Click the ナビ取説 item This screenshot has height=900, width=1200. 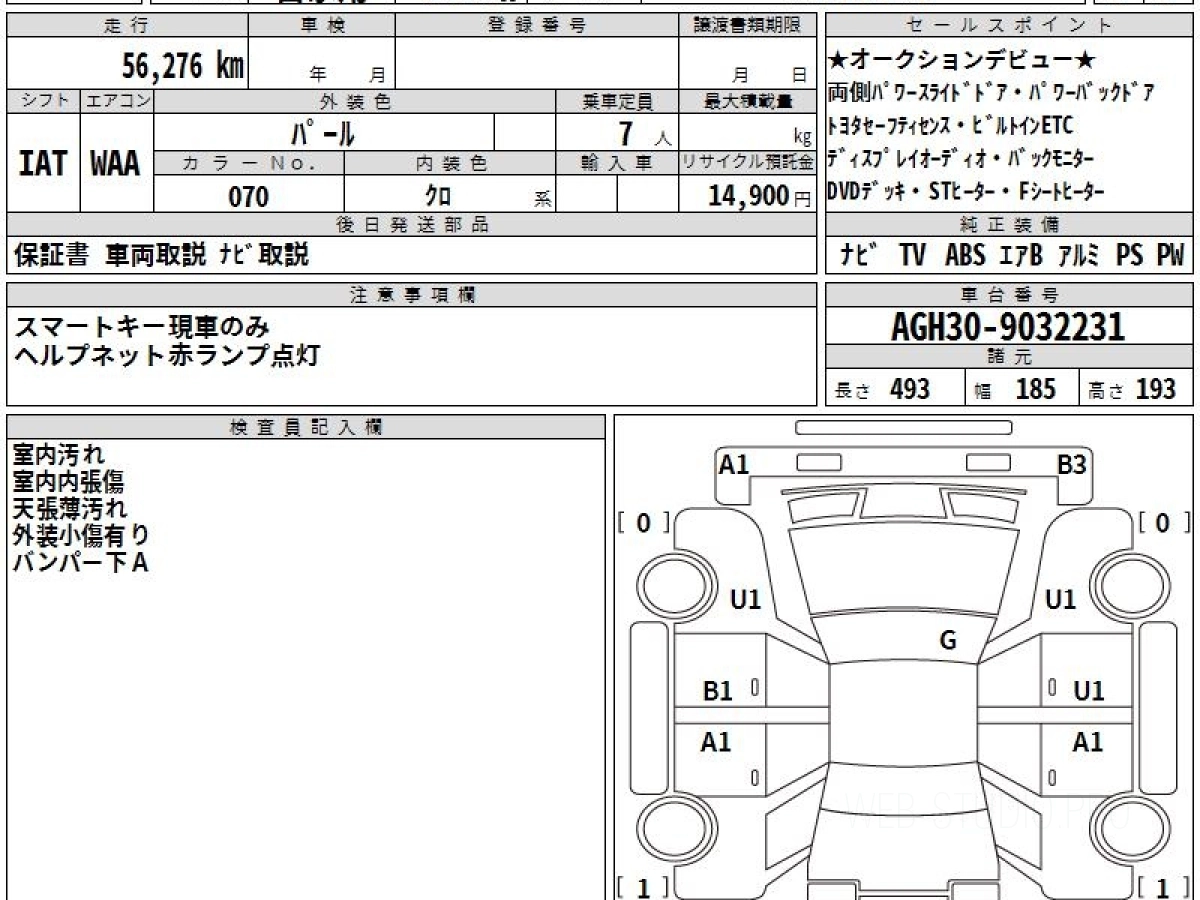[x=264, y=255]
